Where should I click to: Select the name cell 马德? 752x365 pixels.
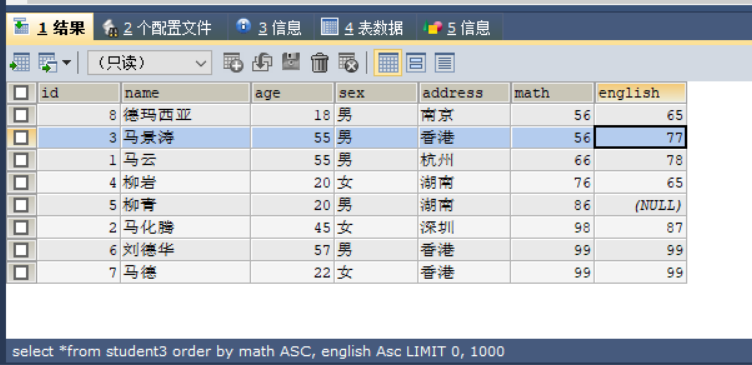[x=186, y=273]
